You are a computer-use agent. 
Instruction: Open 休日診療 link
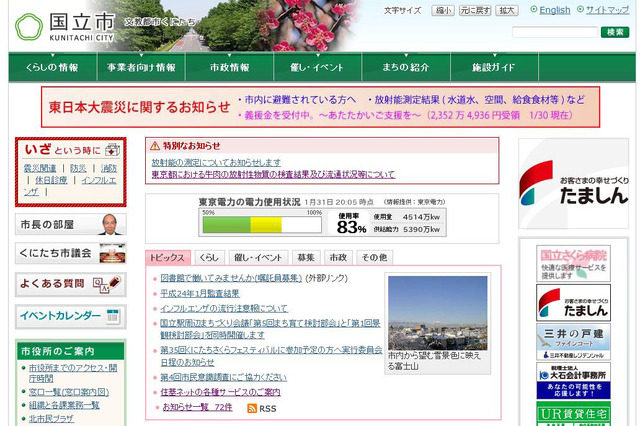(x=51, y=180)
